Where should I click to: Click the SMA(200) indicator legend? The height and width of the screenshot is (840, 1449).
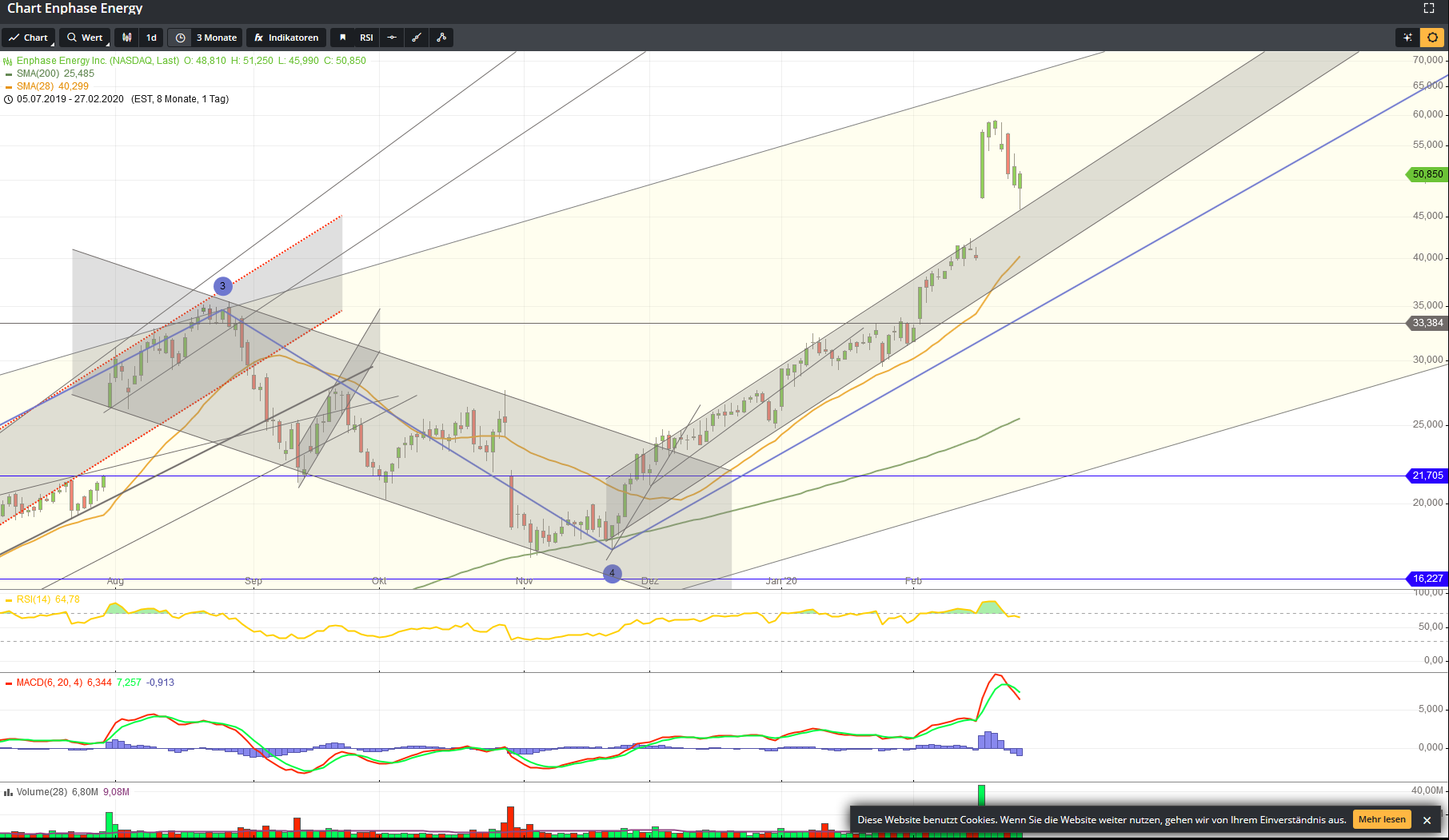(x=55, y=74)
